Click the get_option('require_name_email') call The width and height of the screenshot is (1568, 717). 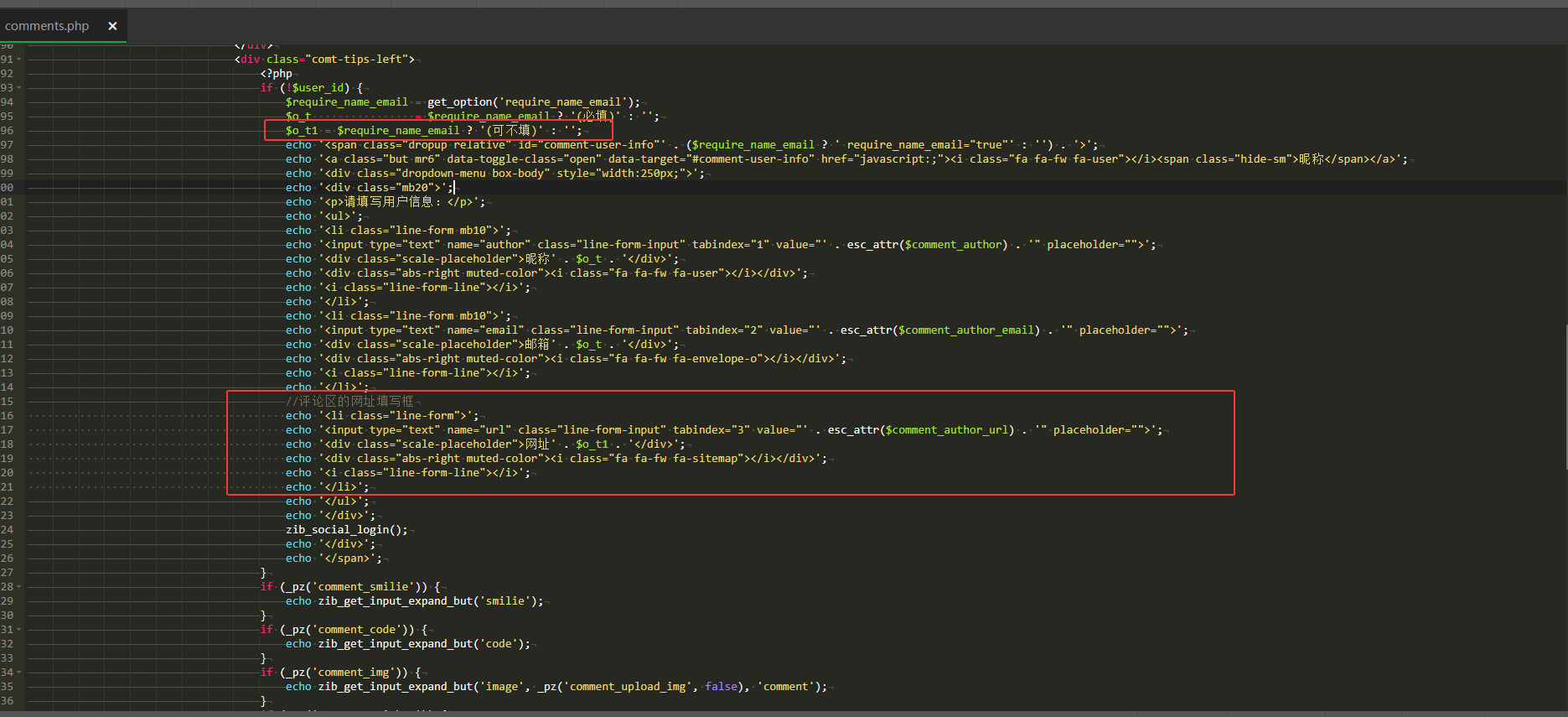[x=533, y=102]
